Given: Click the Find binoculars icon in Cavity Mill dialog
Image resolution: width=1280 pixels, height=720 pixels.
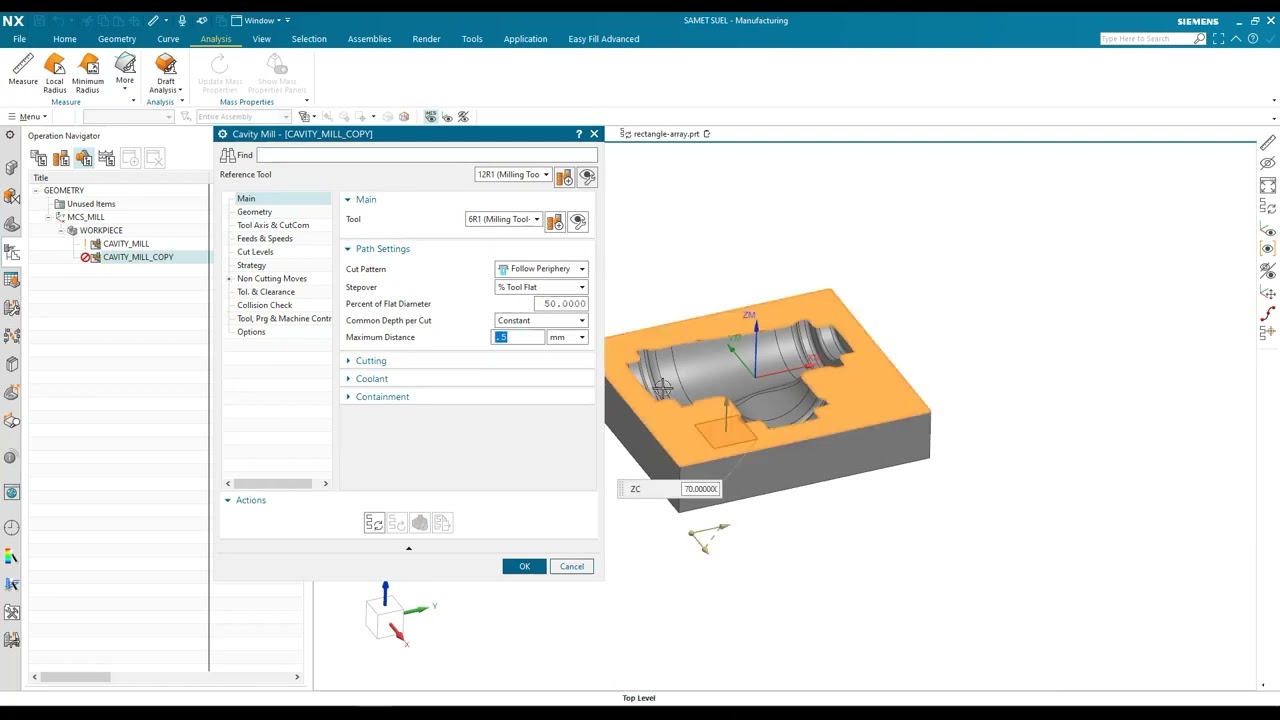Looking at the screenshot, I should coord(228,155).
